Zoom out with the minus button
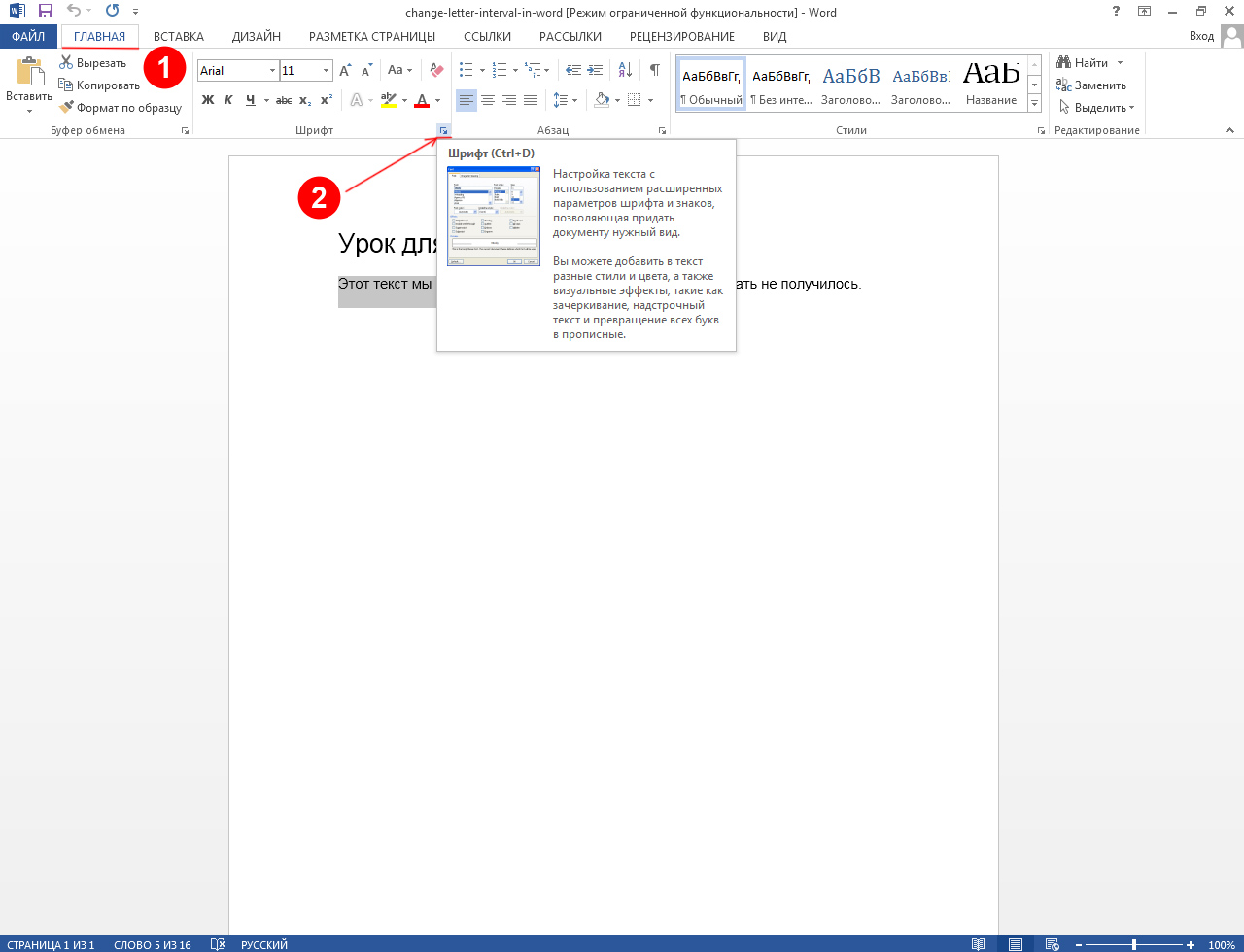Viewport: 1244px width, 952px height. (1079, 945)
